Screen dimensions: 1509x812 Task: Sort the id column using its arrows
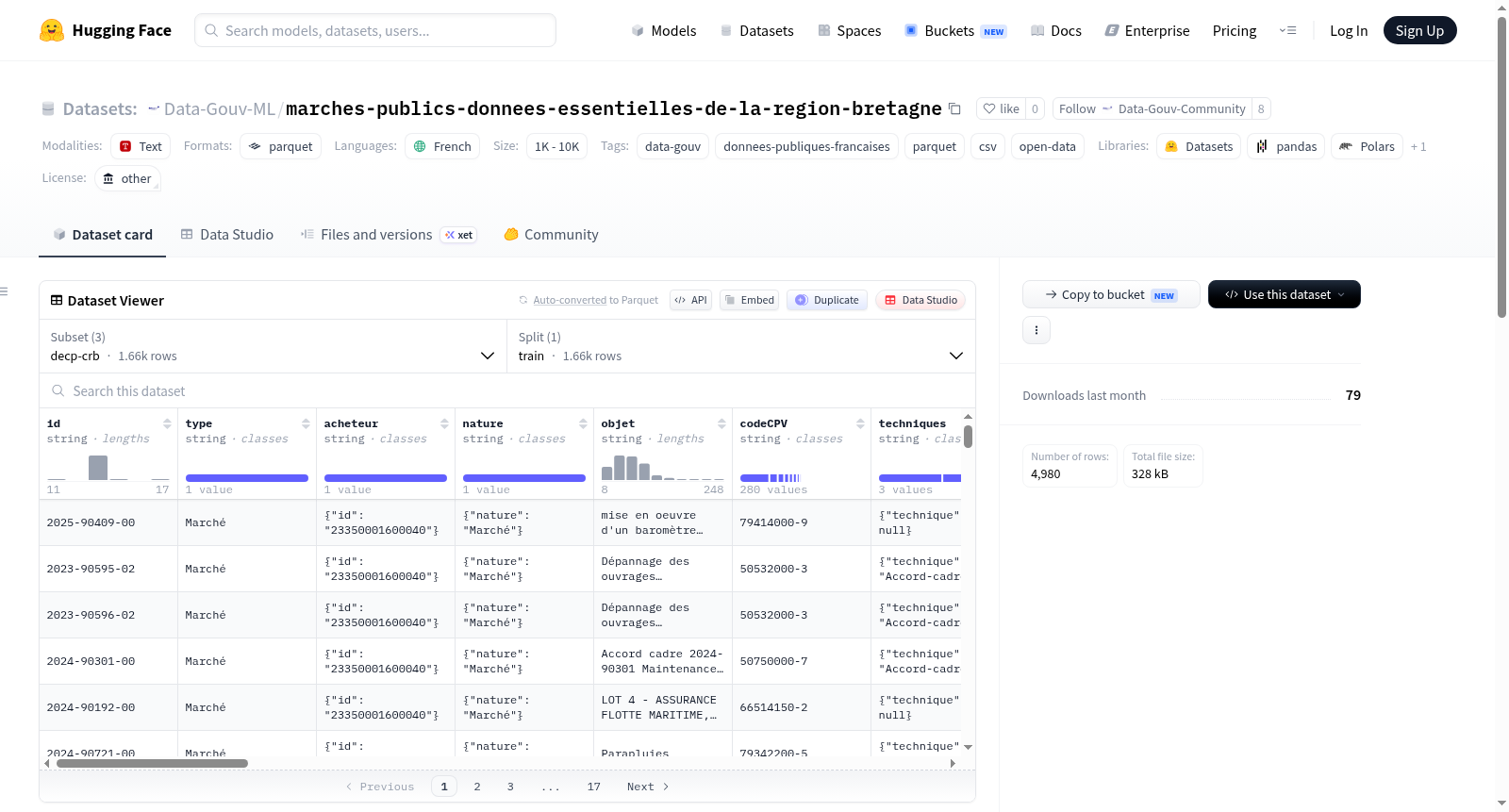167,423
